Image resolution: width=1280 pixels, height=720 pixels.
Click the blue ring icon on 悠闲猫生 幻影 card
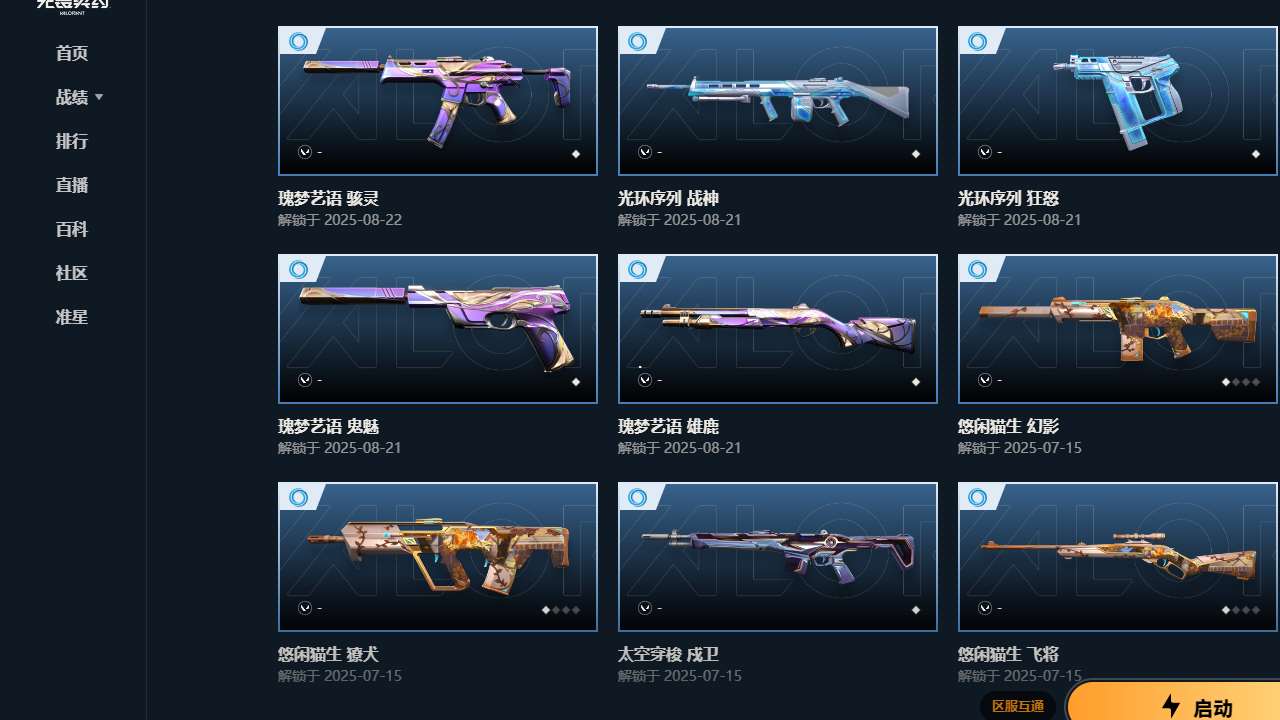tap(978, 270)
